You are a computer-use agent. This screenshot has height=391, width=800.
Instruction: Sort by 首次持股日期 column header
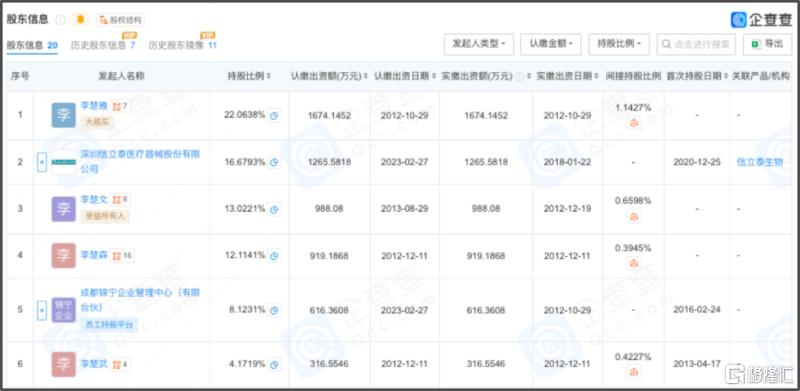tap(697, 76)
